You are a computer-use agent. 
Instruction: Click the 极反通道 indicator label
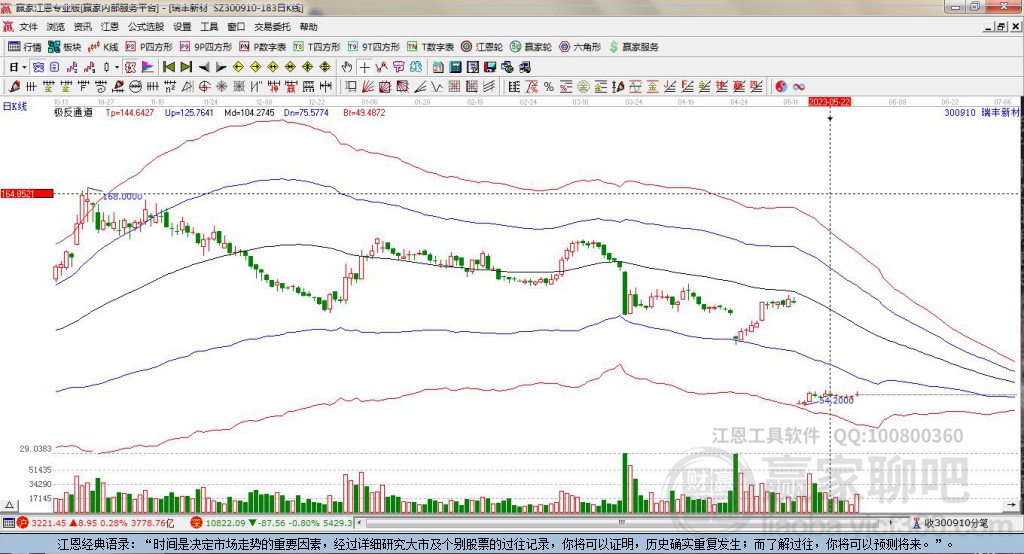(73, 112)
